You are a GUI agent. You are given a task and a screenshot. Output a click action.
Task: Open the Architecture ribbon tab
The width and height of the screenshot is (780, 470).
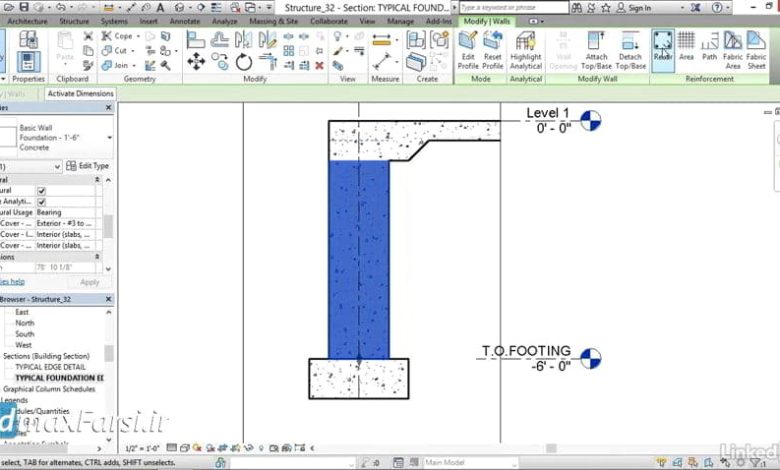pos(27,21)
